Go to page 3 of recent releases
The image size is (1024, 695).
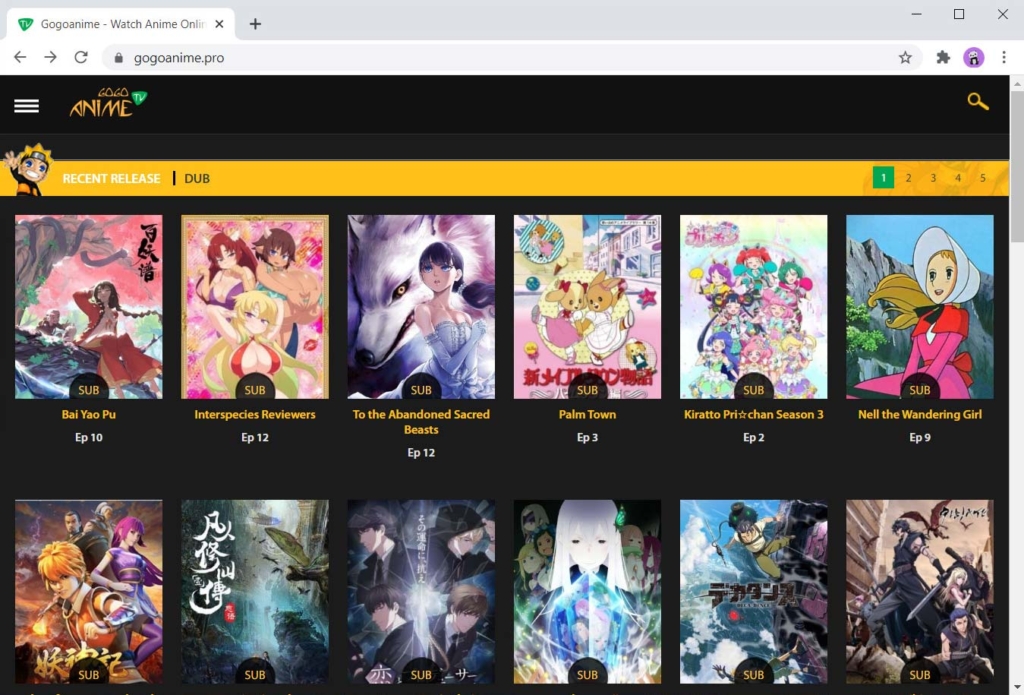click(933, 178)
